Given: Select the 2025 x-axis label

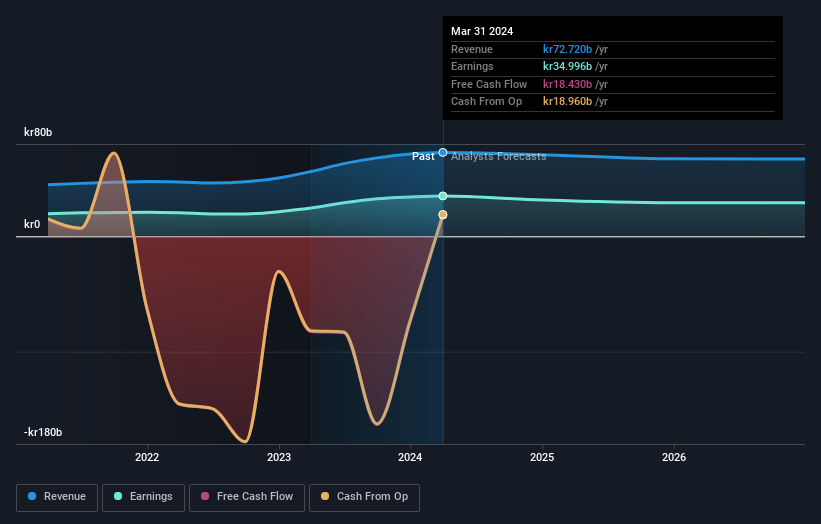Looking at the screenshot, I should point(542,457).
